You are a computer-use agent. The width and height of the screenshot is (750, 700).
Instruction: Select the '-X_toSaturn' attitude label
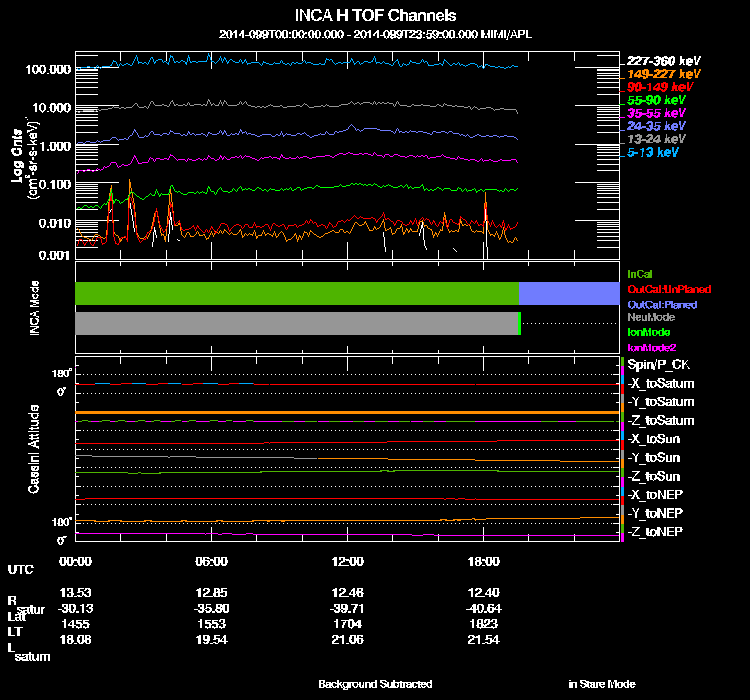click(661, 384)
